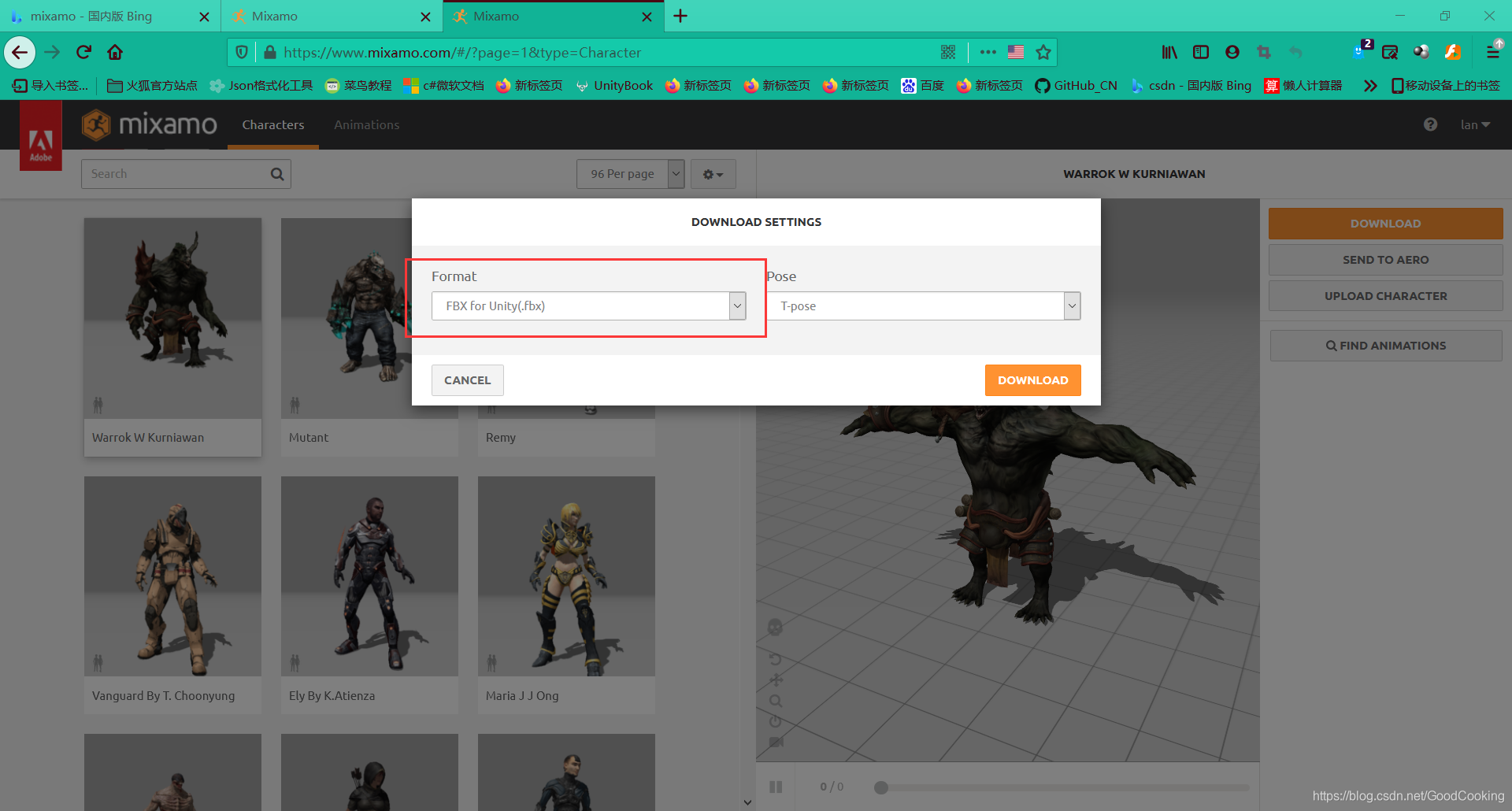The height and width of the screenshot is (811, 1512).
Task: Click the character Search field
Action: (186, 174)
